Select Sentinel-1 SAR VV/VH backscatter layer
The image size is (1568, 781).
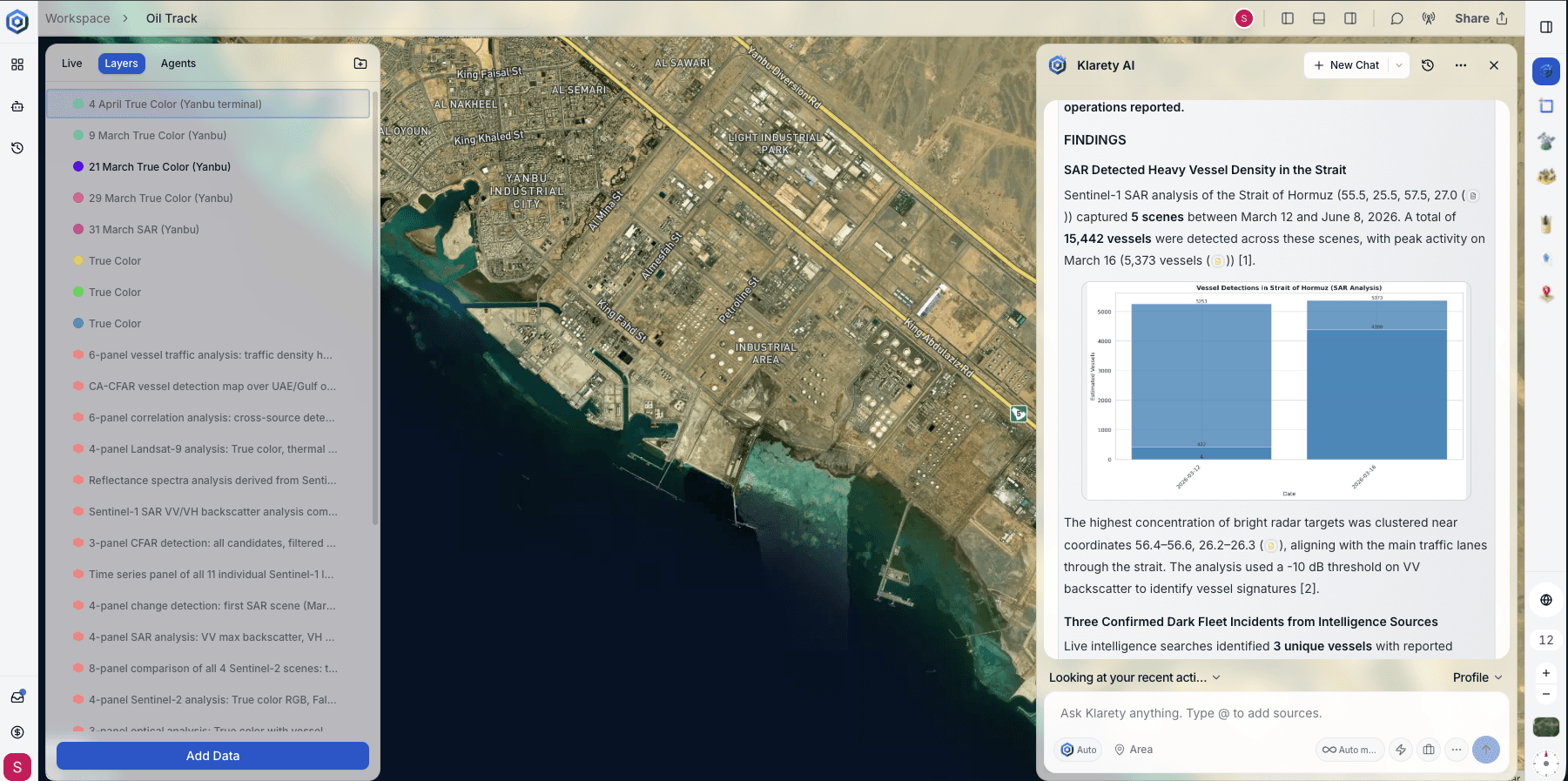tap(208, 512)
